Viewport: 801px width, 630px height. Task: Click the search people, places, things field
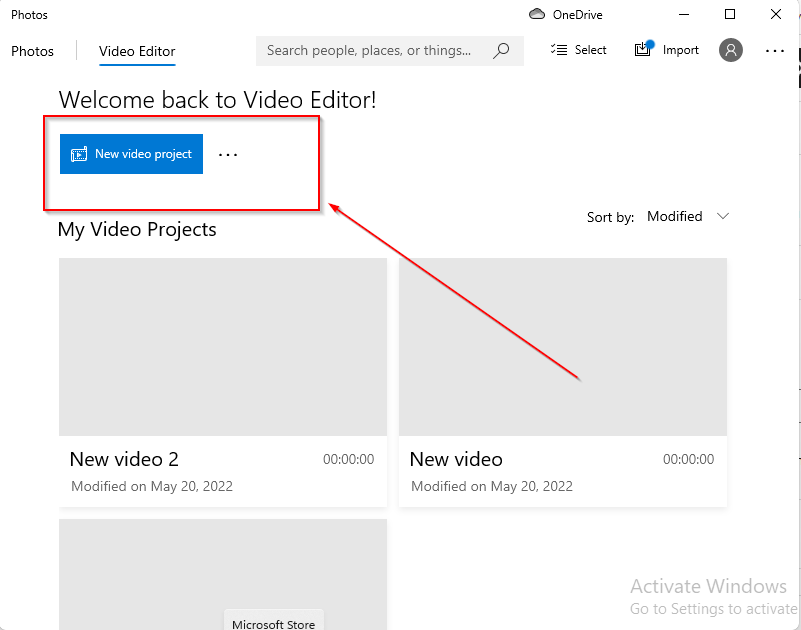coord(370,50)
